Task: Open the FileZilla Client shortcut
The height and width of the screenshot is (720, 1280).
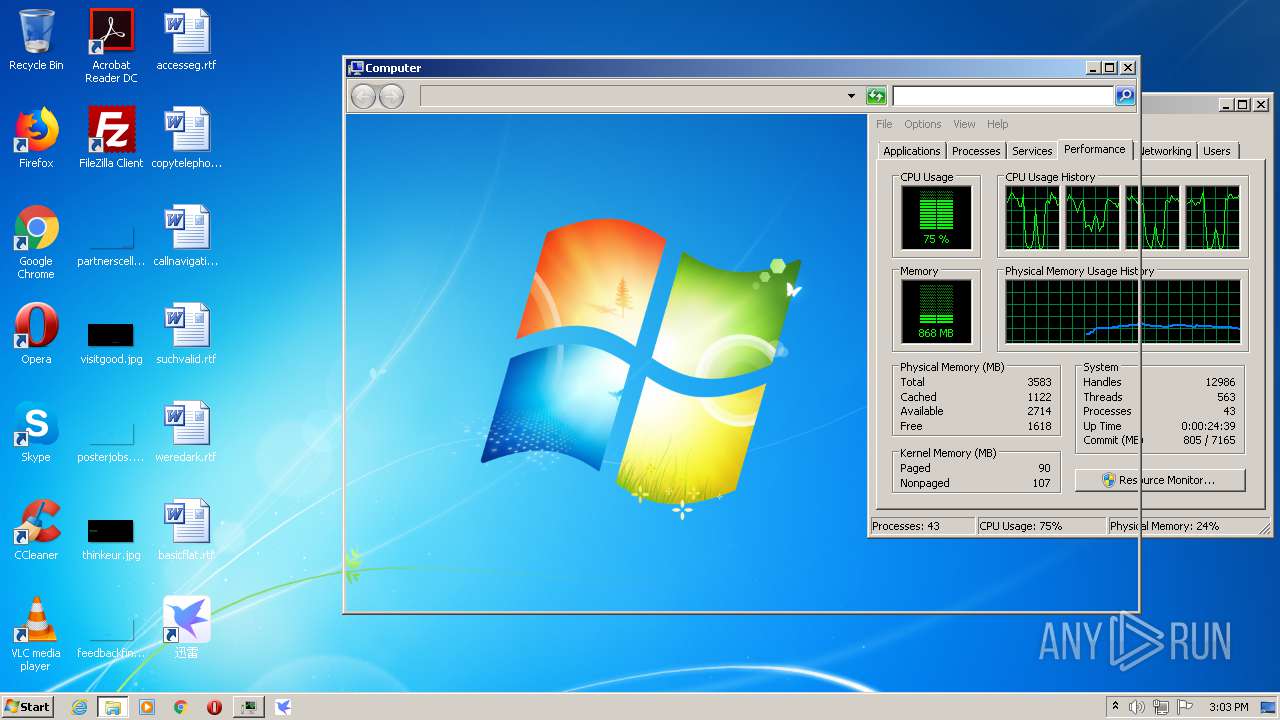Action: tap(111, 138)
